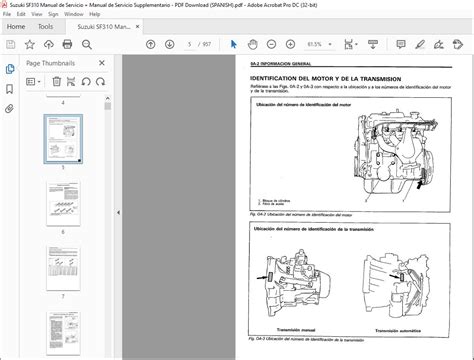Select the Hand pan tool
The width and height of the screenshot is (474, 360).
[x=253, y=44]
